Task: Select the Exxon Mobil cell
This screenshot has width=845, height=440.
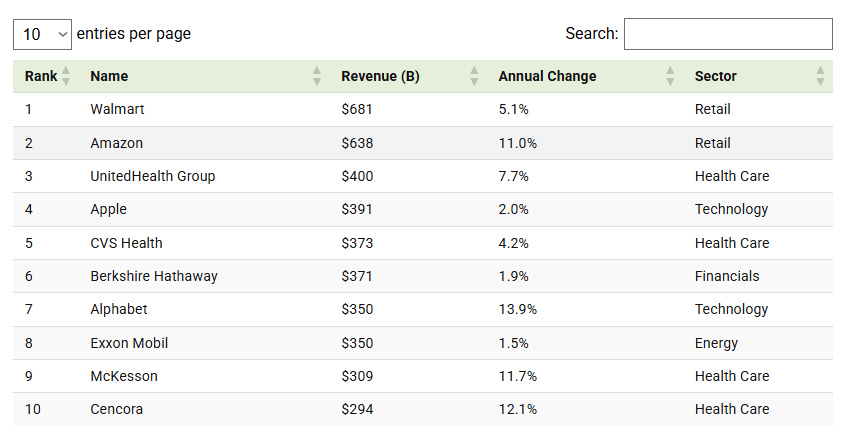Action: coord(129,343)
